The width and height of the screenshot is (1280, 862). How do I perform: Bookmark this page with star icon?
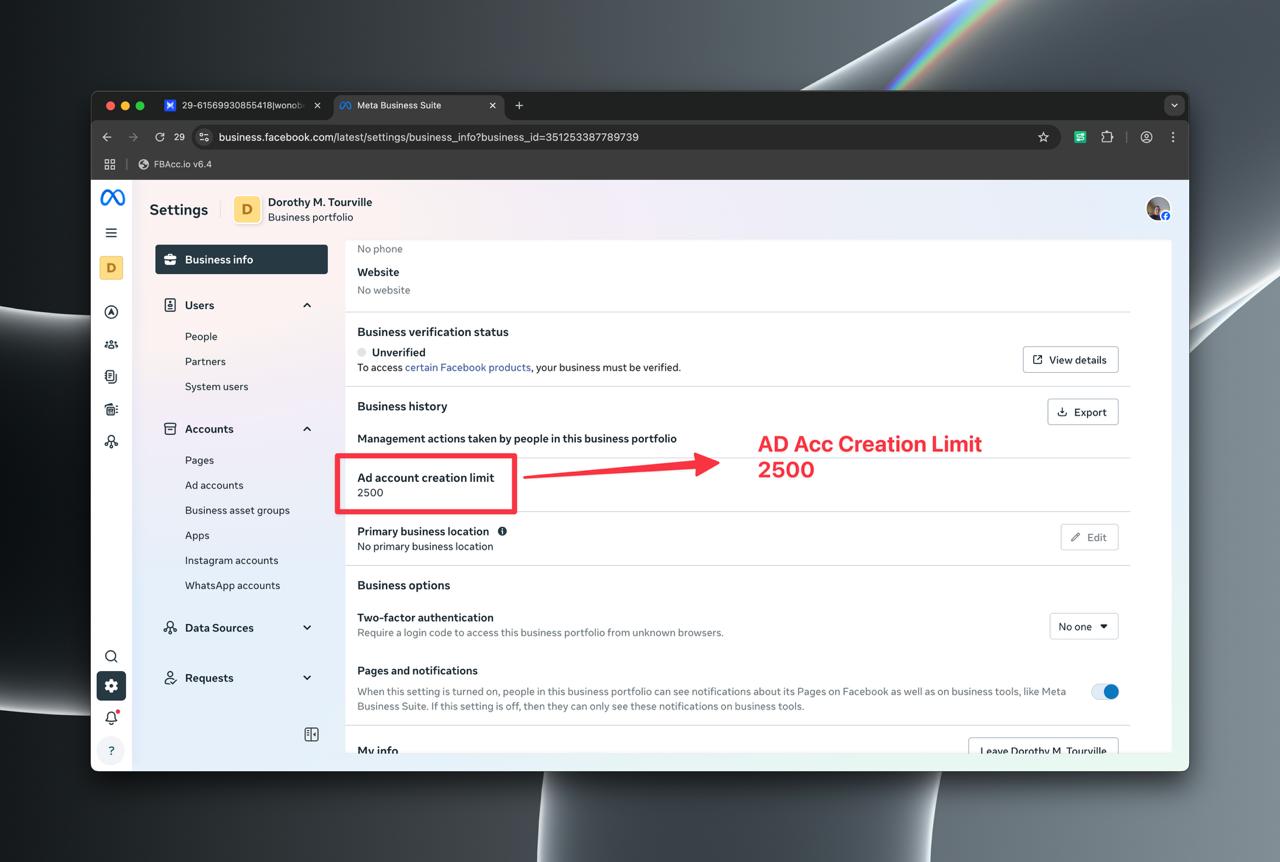[x=1043, y=137]
